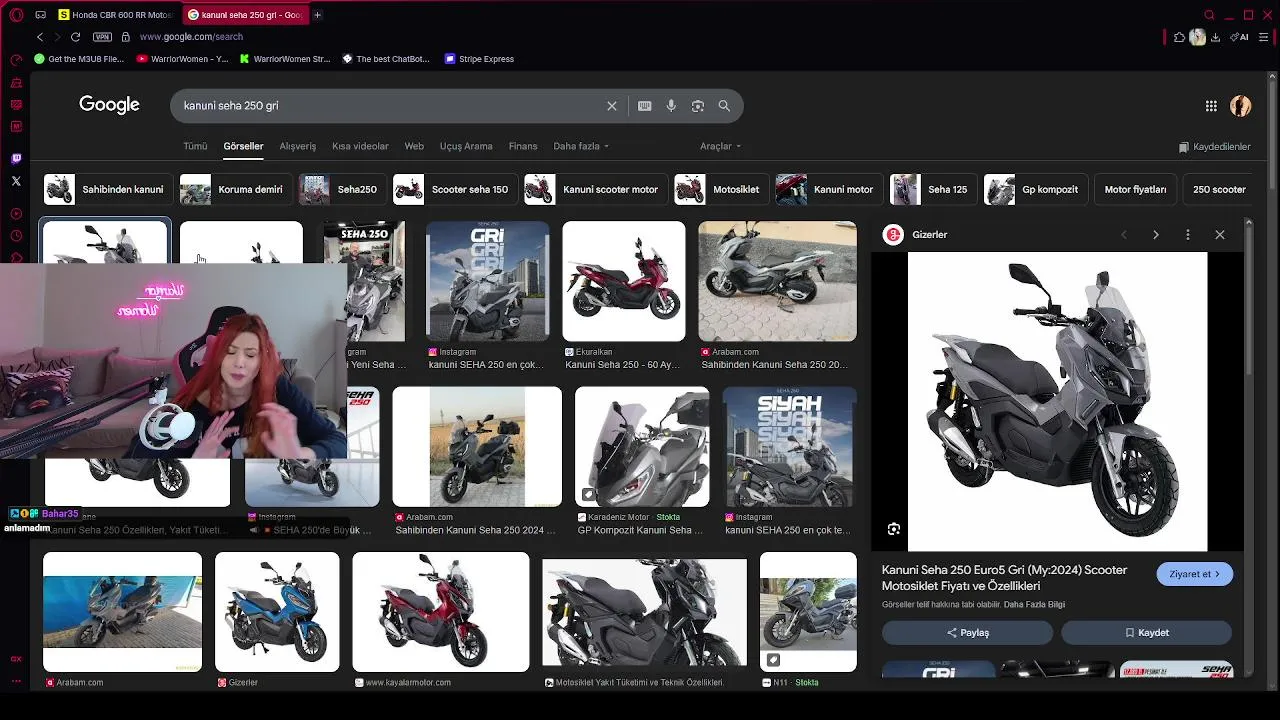Select the Görseller tab

tap(243, 146)
